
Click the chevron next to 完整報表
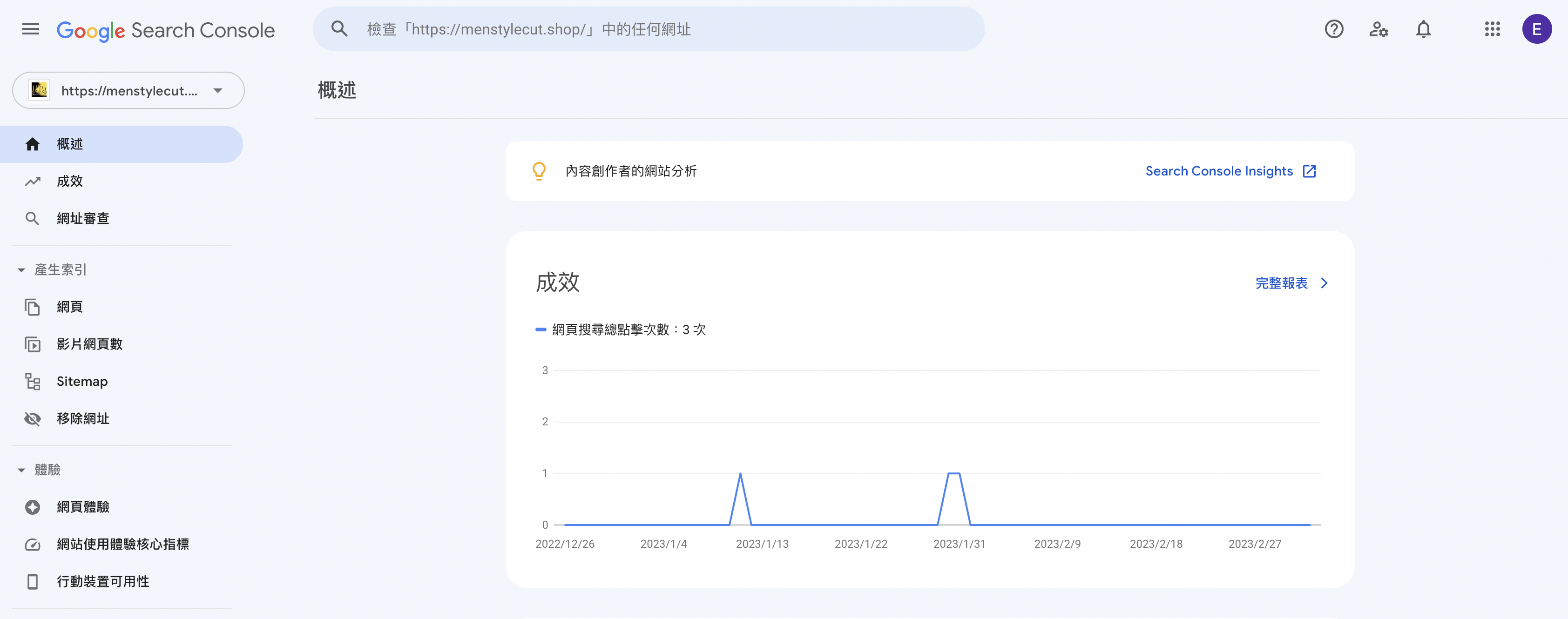1324,283
